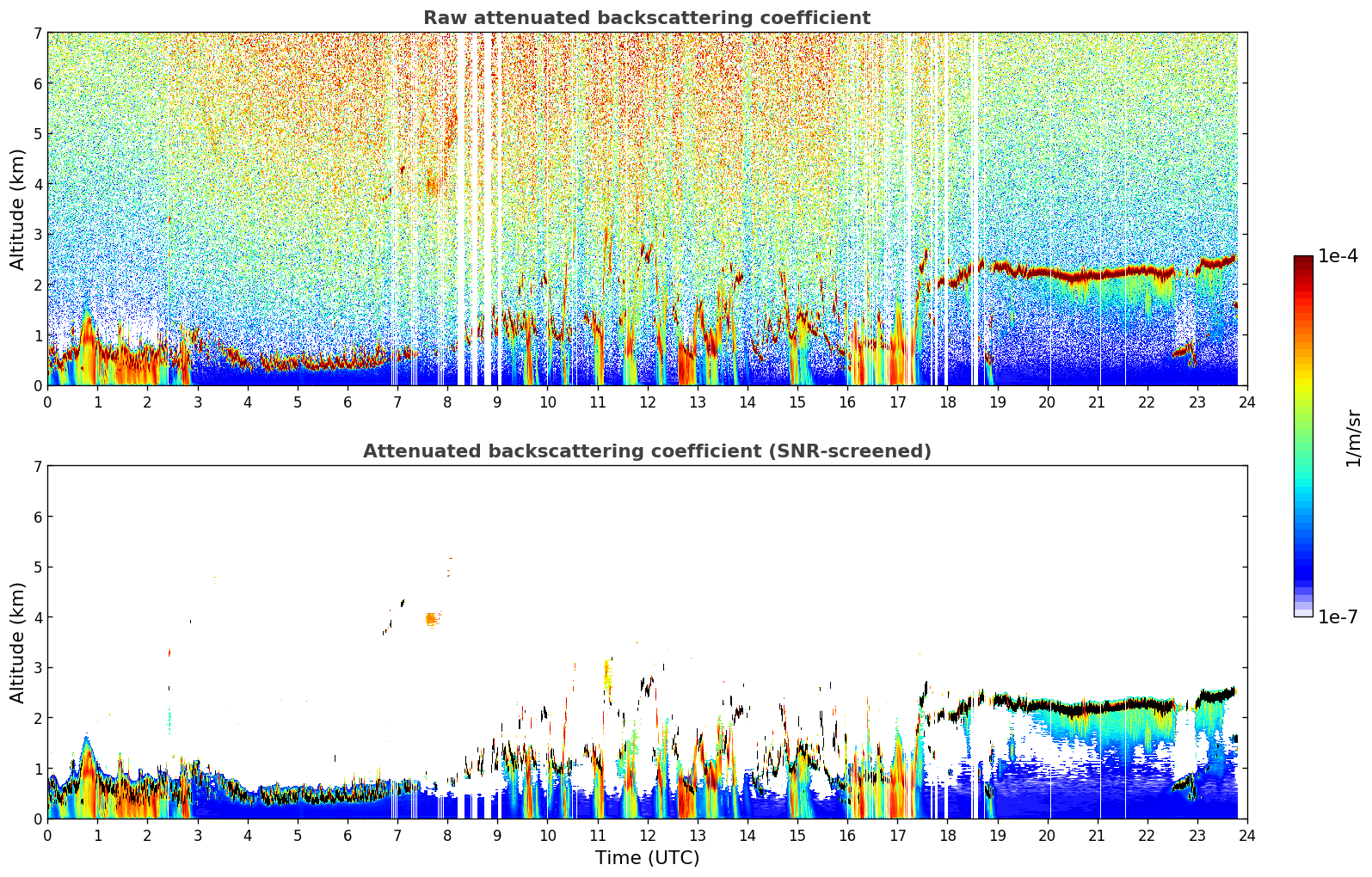
Task: Click the "19" time tick under the SNR-screened plot
Action: 997,835
